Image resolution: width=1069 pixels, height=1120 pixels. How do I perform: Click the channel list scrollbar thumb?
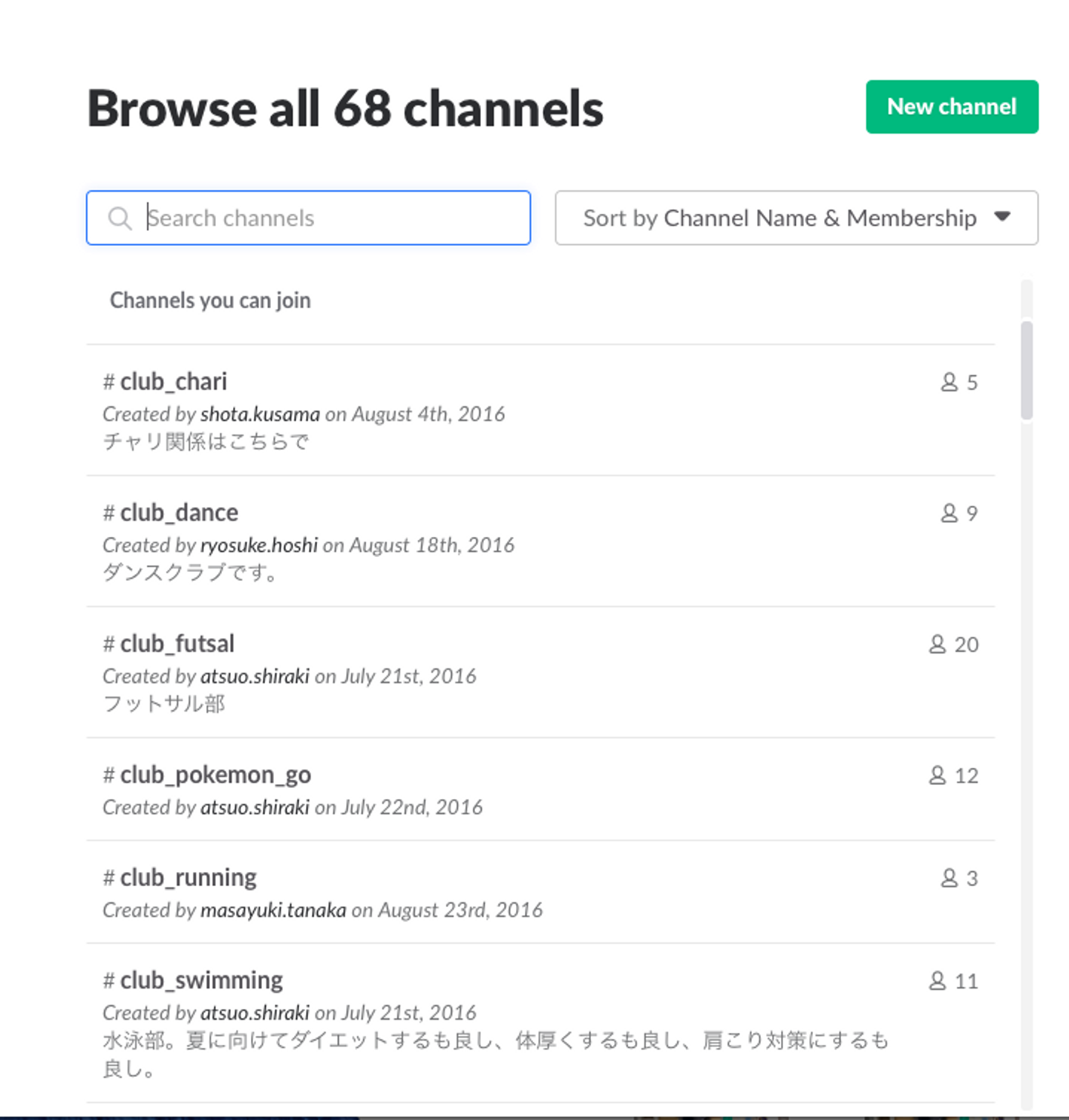tap(1027, 370)
